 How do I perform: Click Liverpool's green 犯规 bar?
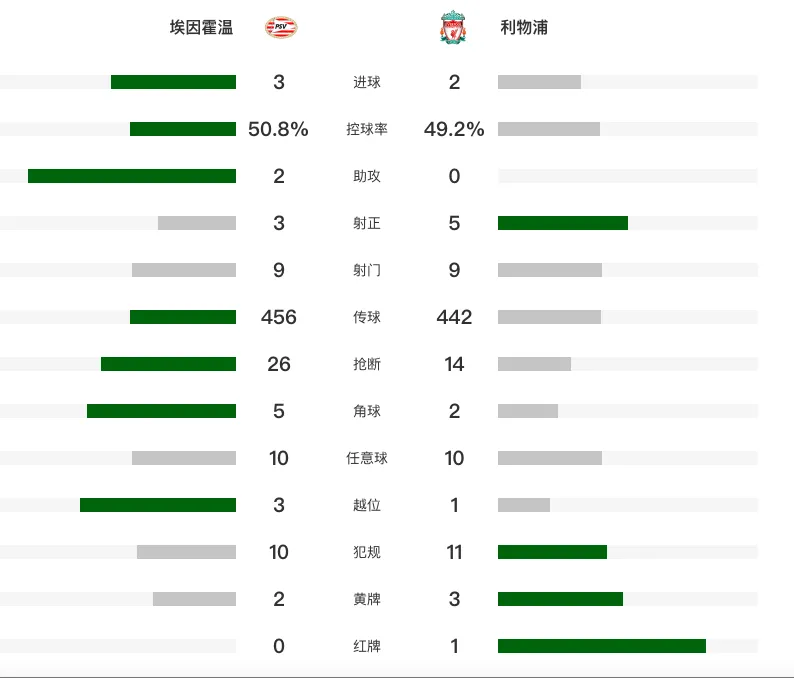[552, 552]
